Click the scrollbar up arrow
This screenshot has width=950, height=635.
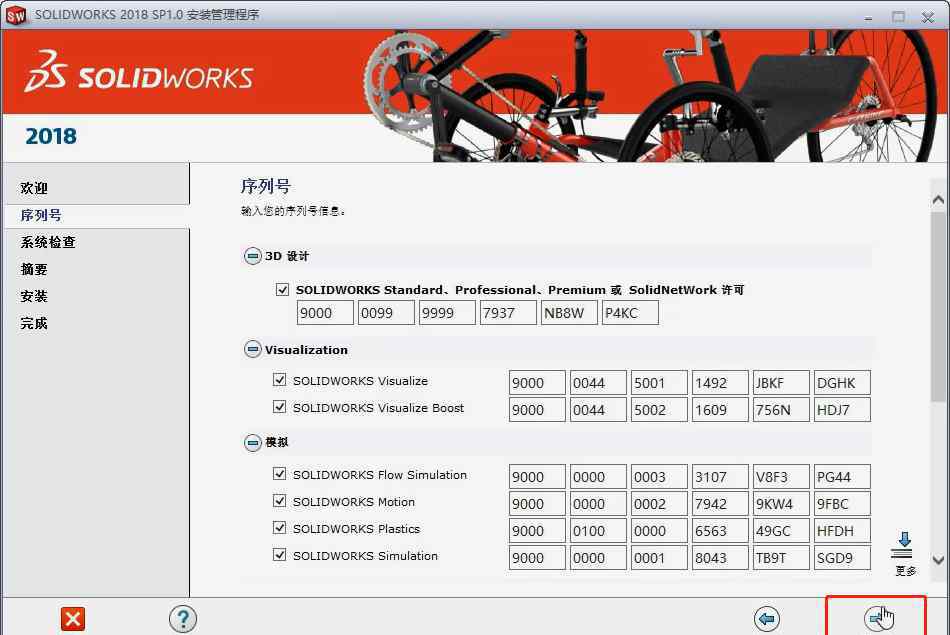(x=938, y=199)
